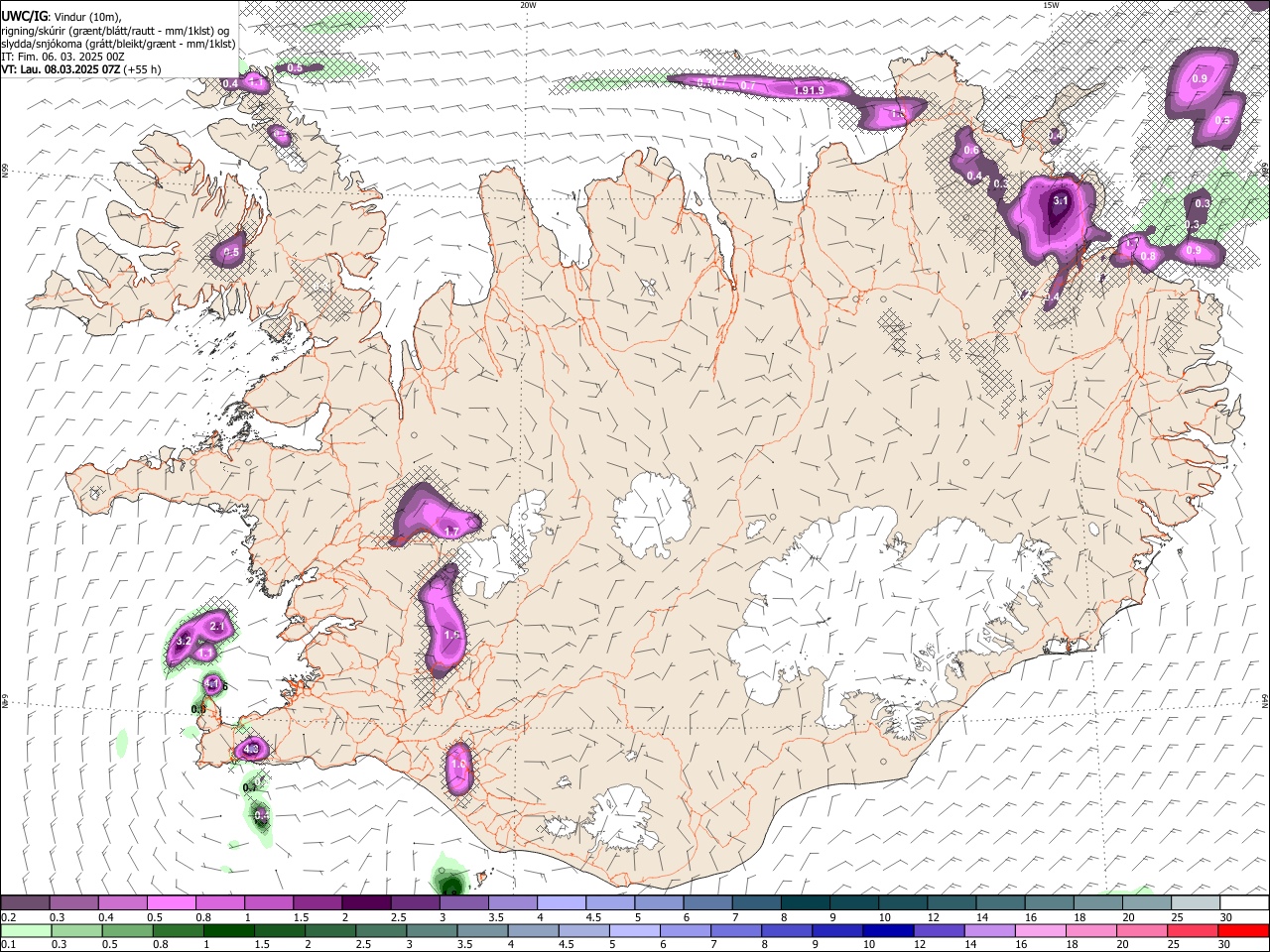Screen dimensions: 1270x952
Task: Click the 20W longitude label
Action: (528, 5)
